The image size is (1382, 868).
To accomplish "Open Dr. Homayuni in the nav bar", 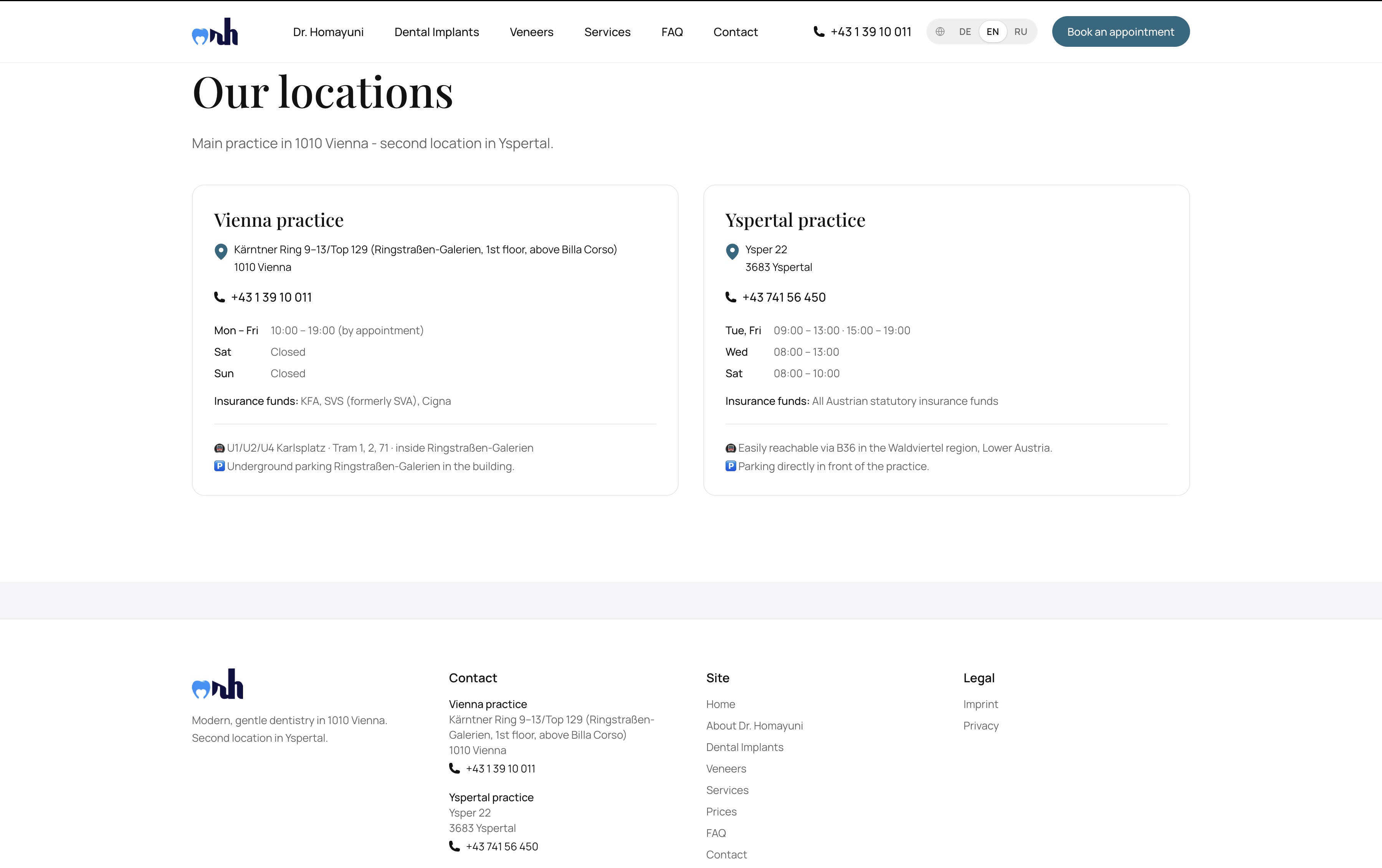I will [x=328, y=32].
